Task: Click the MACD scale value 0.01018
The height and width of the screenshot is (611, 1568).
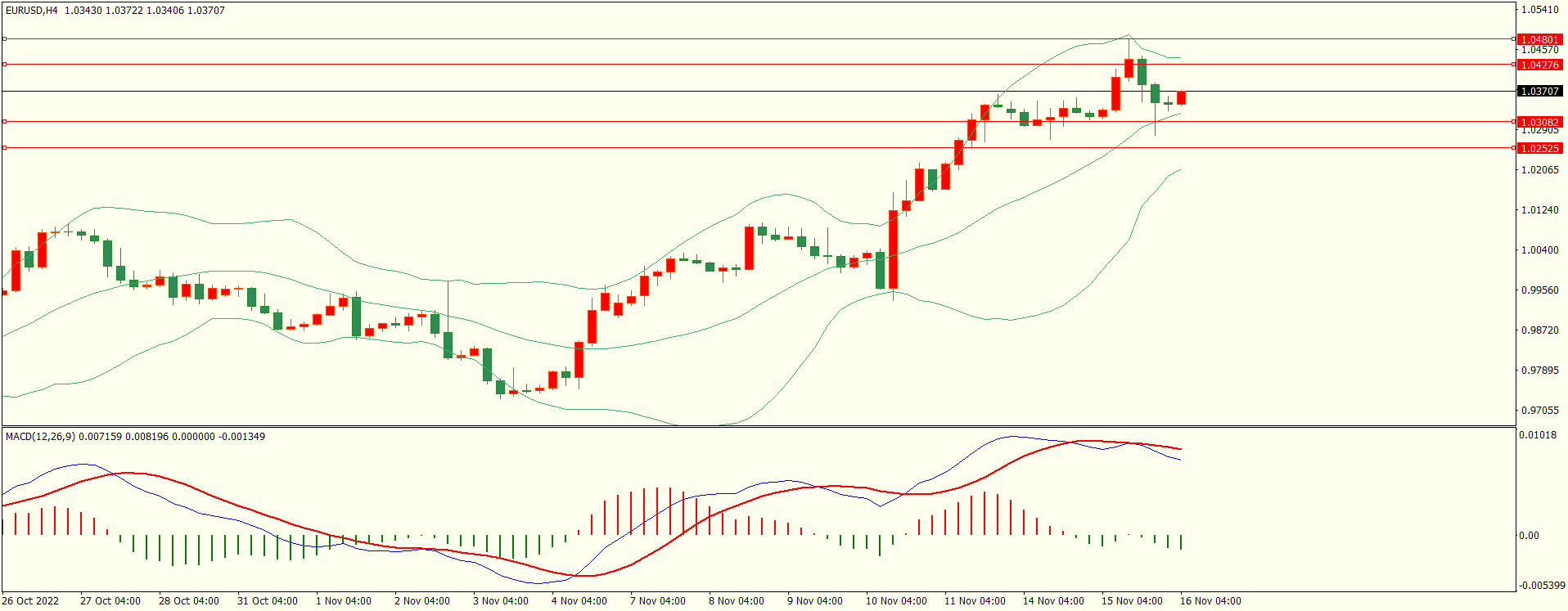Action: pyautogui.click(x=1538, y=435)
